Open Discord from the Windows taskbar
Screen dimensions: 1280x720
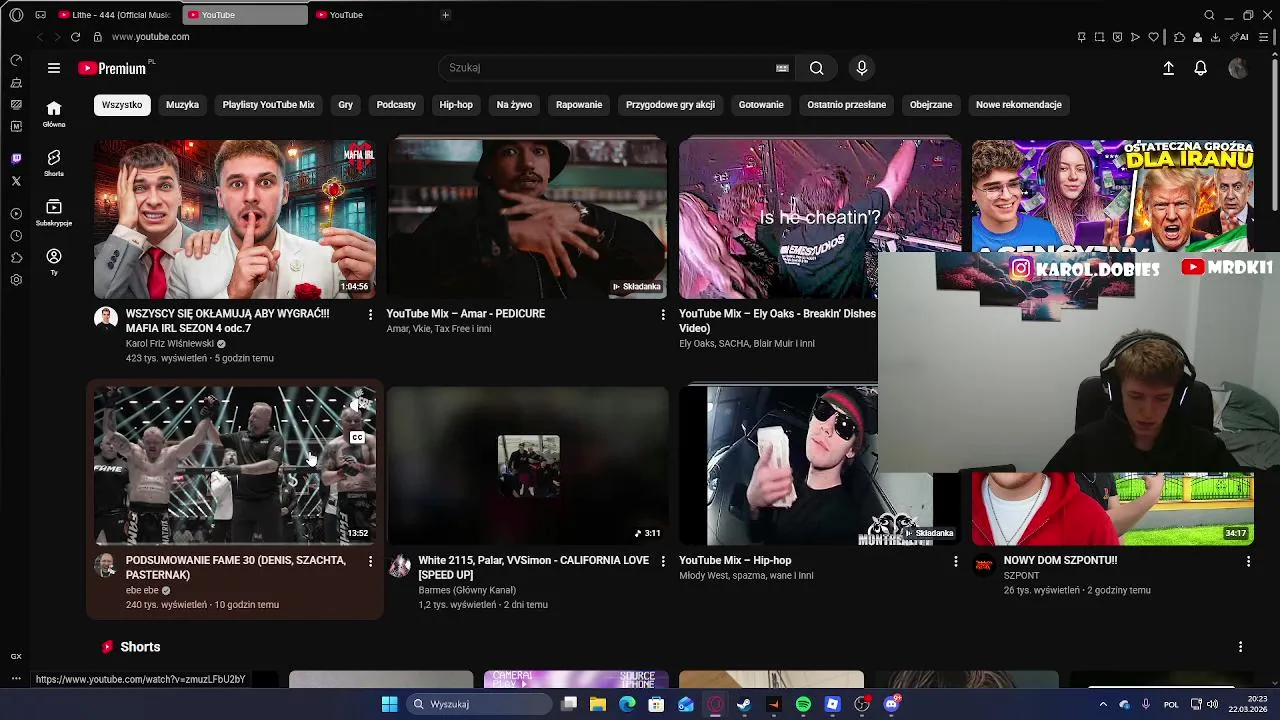point(891,704)
